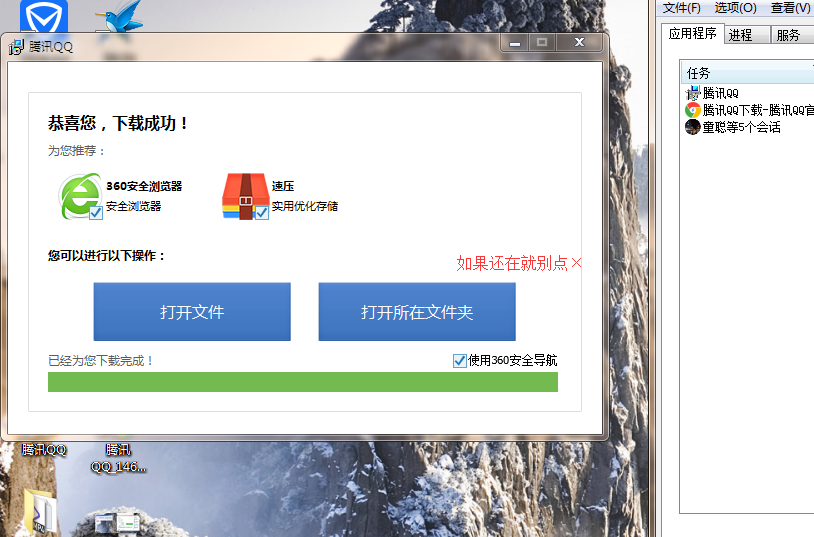The image size is (814, 537).
Task: Click 实用优化存储 description text
Action: pyautogui.click(x=305, y=206)
